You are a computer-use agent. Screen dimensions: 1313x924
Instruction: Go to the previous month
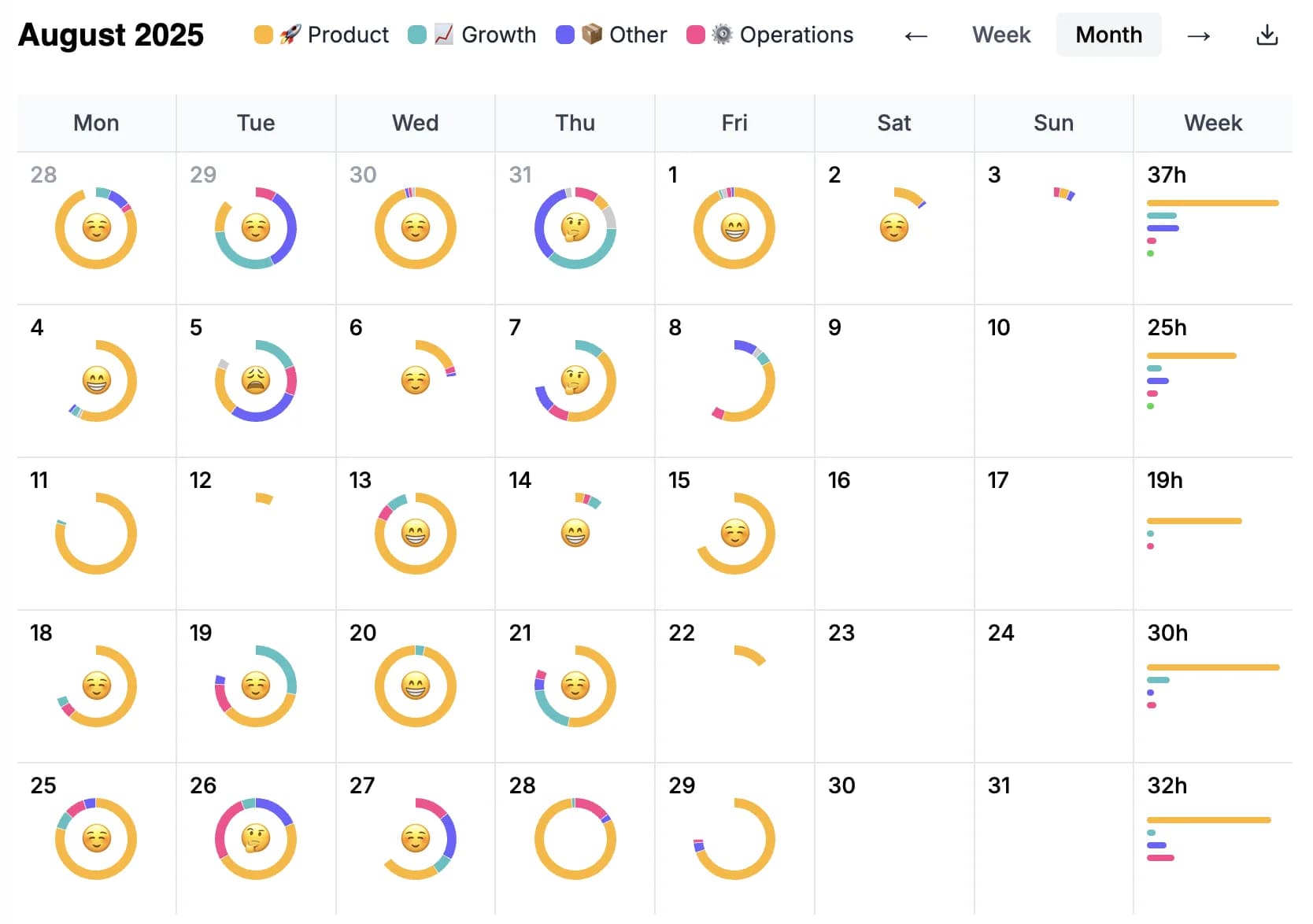(x=915, y=35)
